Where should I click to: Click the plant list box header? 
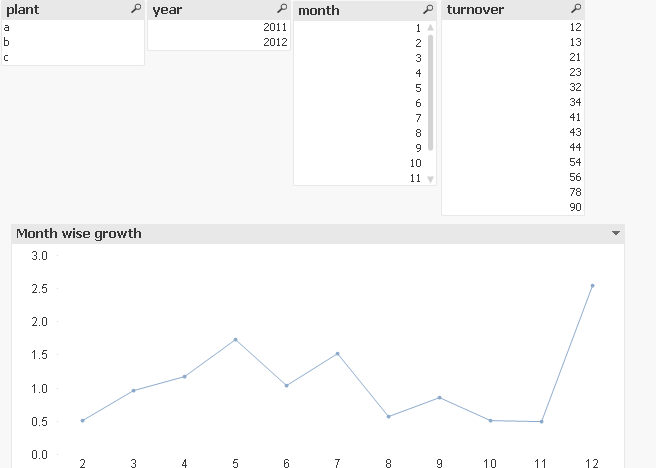point(73,10)
